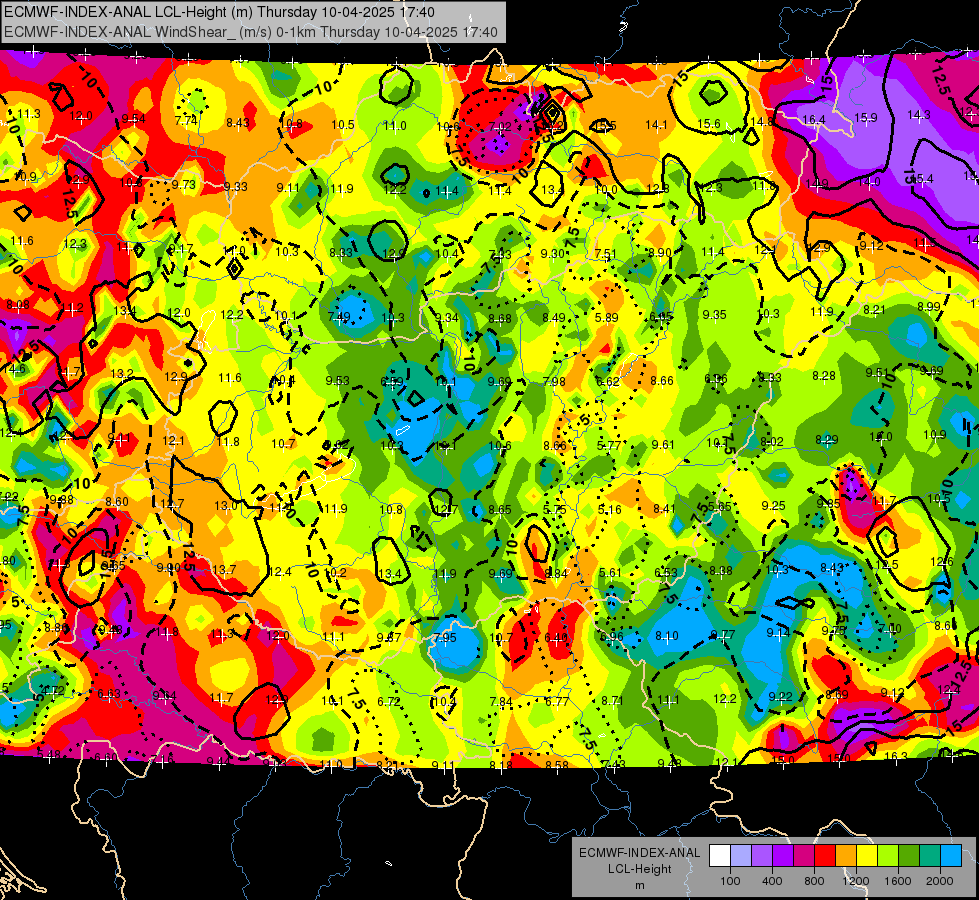Click the wind shear value 9.35

coord(714,315)
